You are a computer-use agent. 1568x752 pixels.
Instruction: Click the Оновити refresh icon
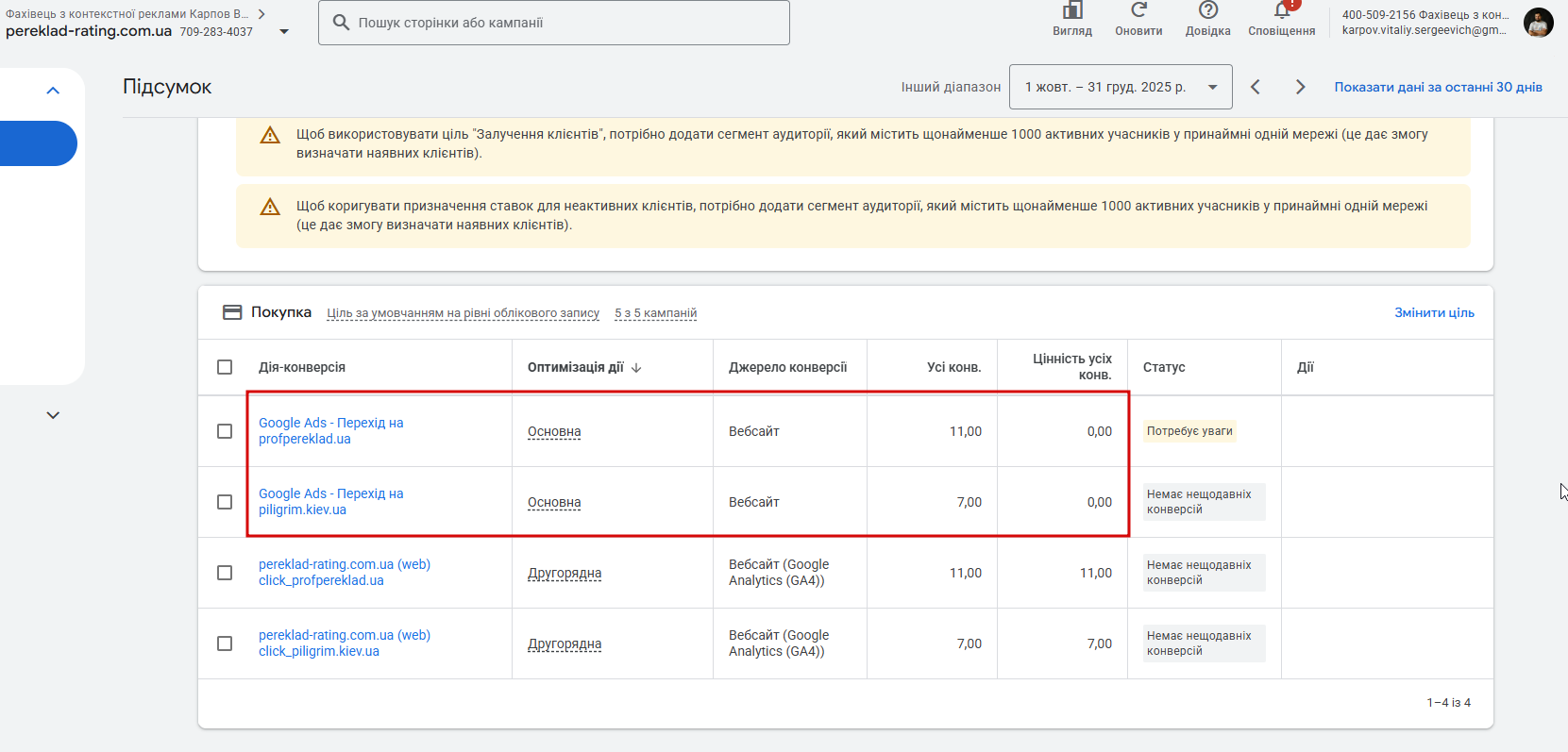coord(1138,10)
